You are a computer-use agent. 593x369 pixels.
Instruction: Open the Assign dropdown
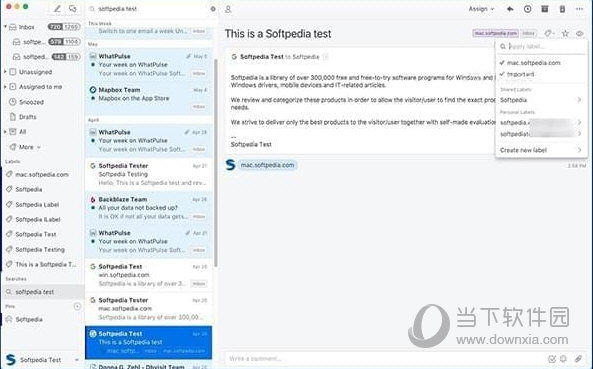tap(481, 9)
